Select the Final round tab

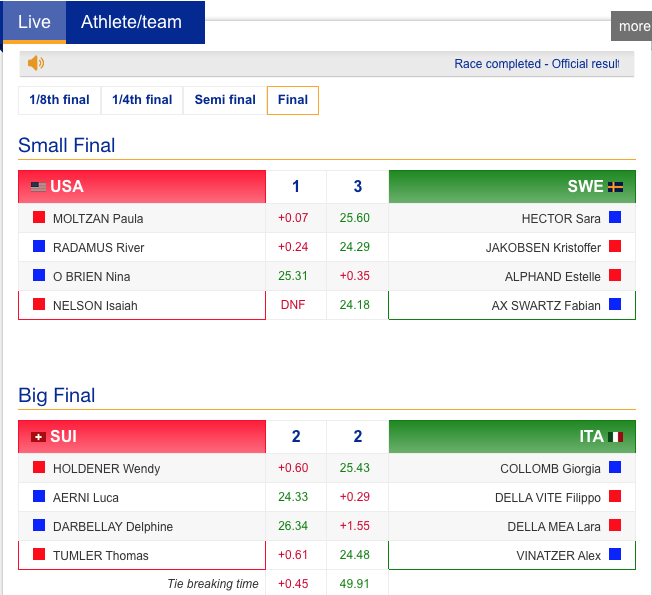pyautogui.click(x=293, y=100)
